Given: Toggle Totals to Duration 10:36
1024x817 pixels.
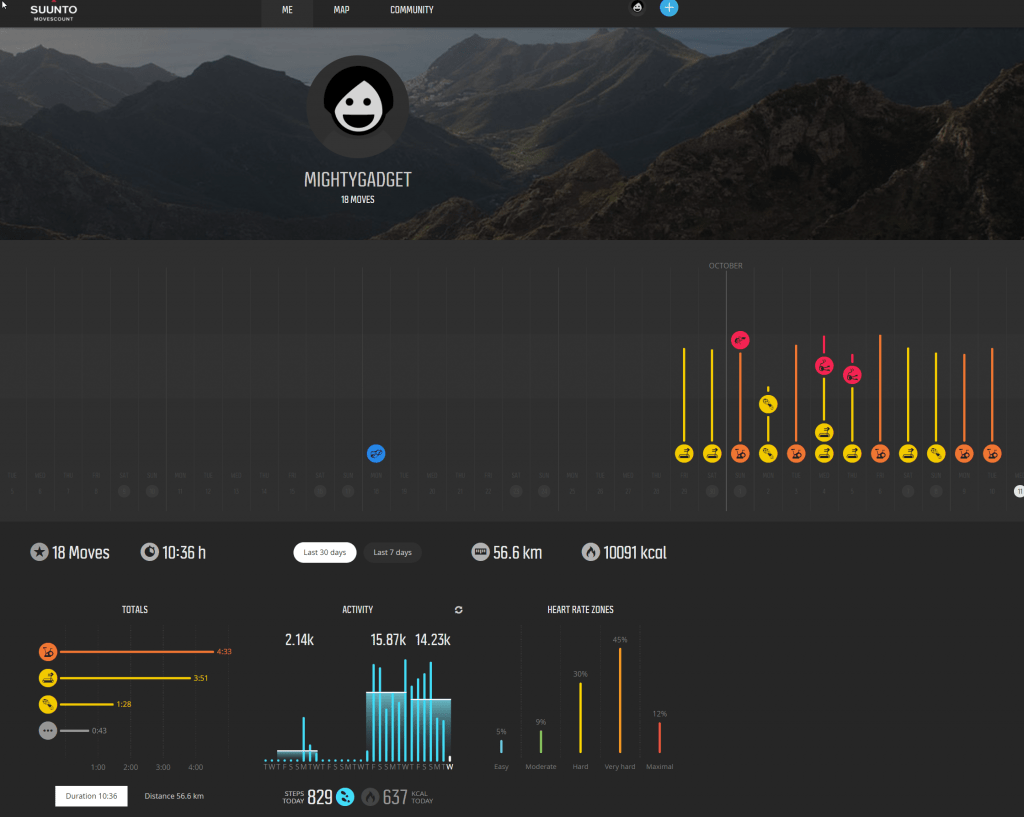Looking at the screenshot, I should coord(91,796).
